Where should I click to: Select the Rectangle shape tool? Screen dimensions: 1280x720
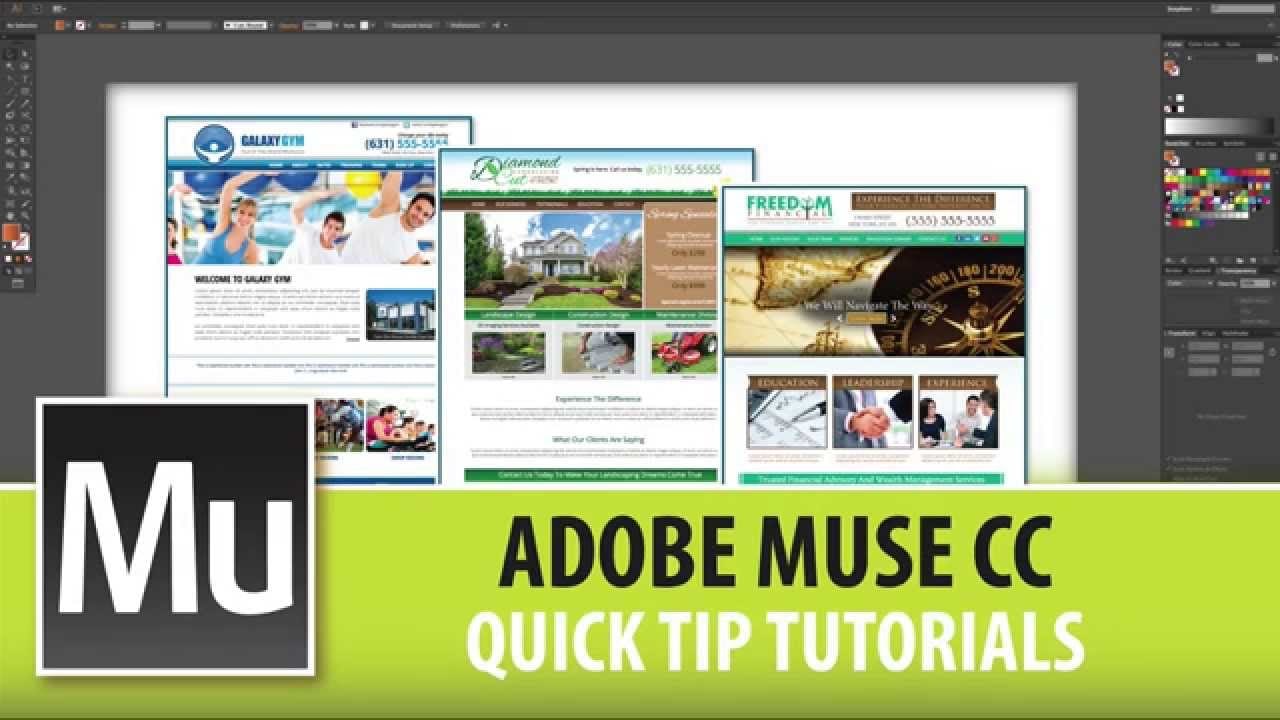(24, 91)
